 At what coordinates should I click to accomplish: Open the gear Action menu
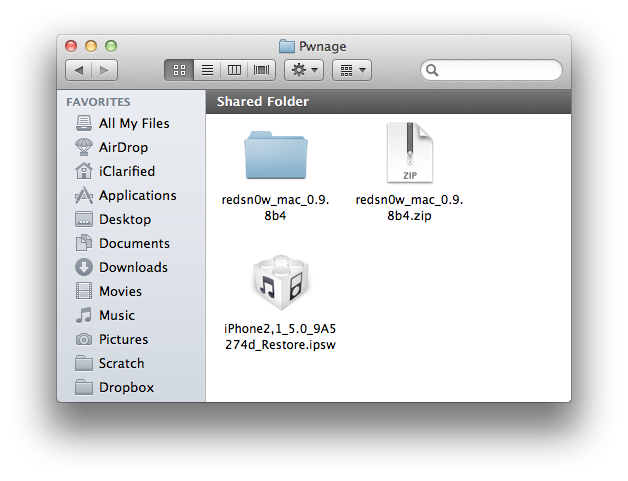304,70
